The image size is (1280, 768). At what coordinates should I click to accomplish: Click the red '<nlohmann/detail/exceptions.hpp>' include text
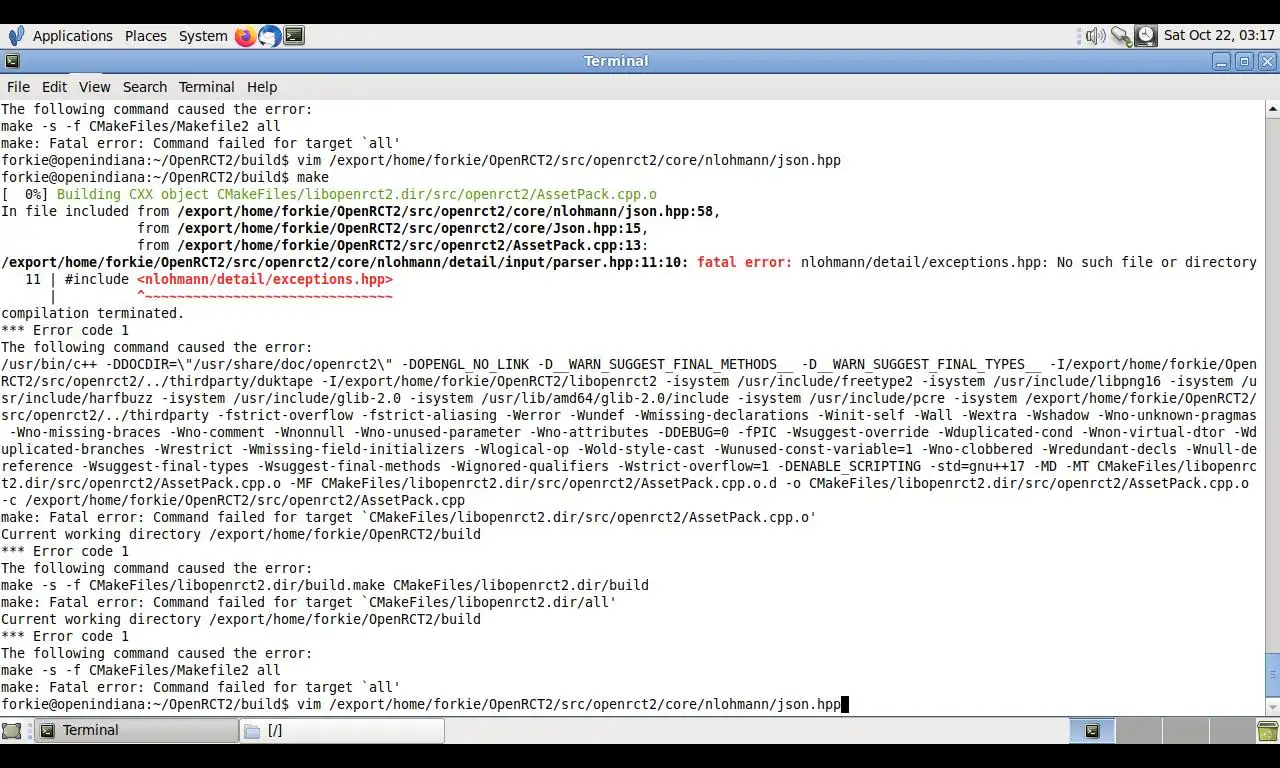click(265, 279)
